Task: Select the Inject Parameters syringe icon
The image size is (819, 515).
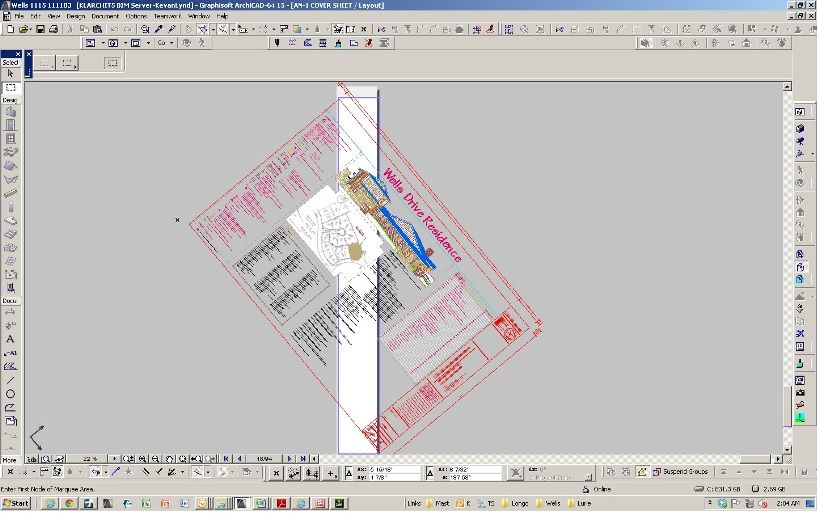Action: pos(171,29)
